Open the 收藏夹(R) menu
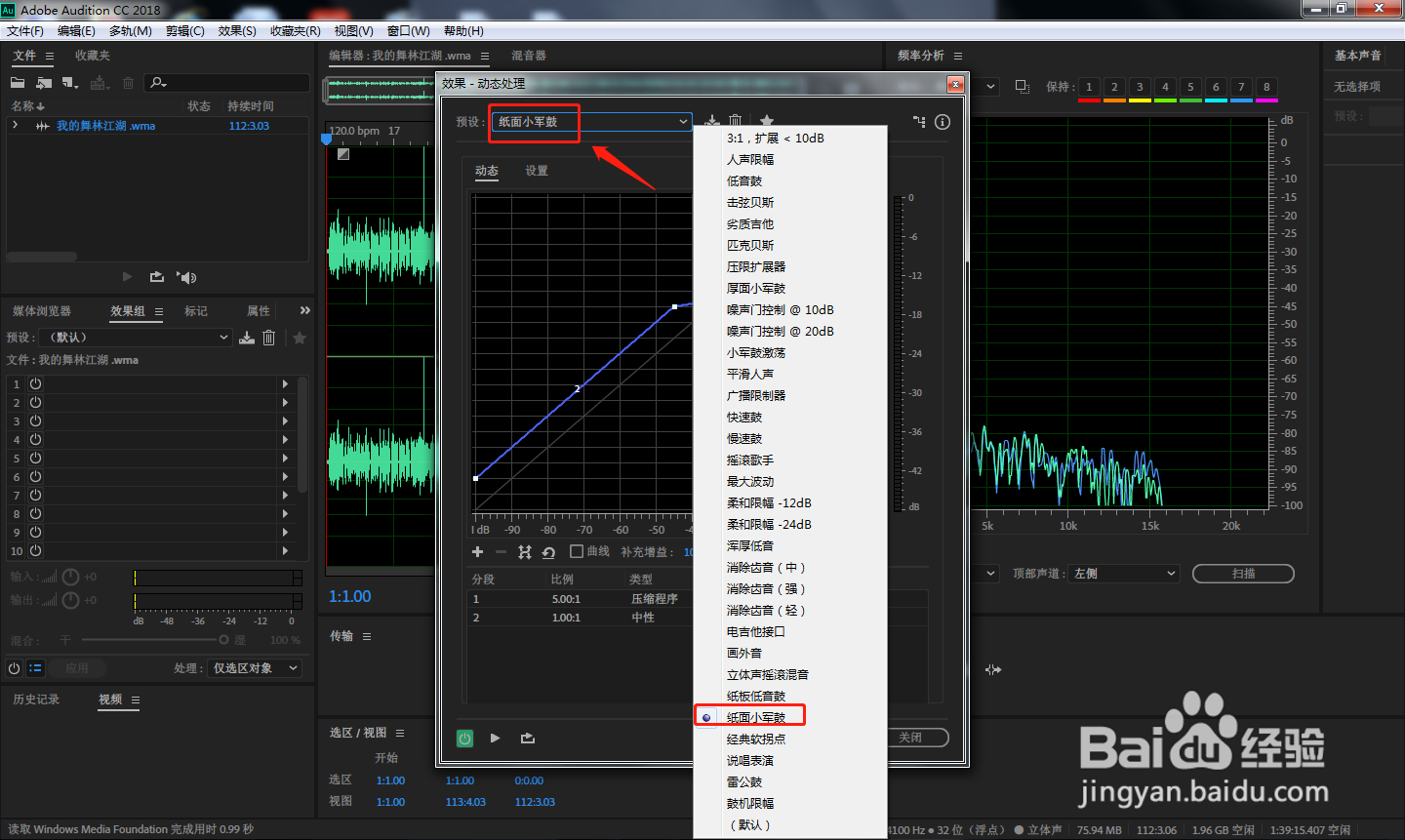This screenshot has height=840, width=1405. click(x=295, y=31)
